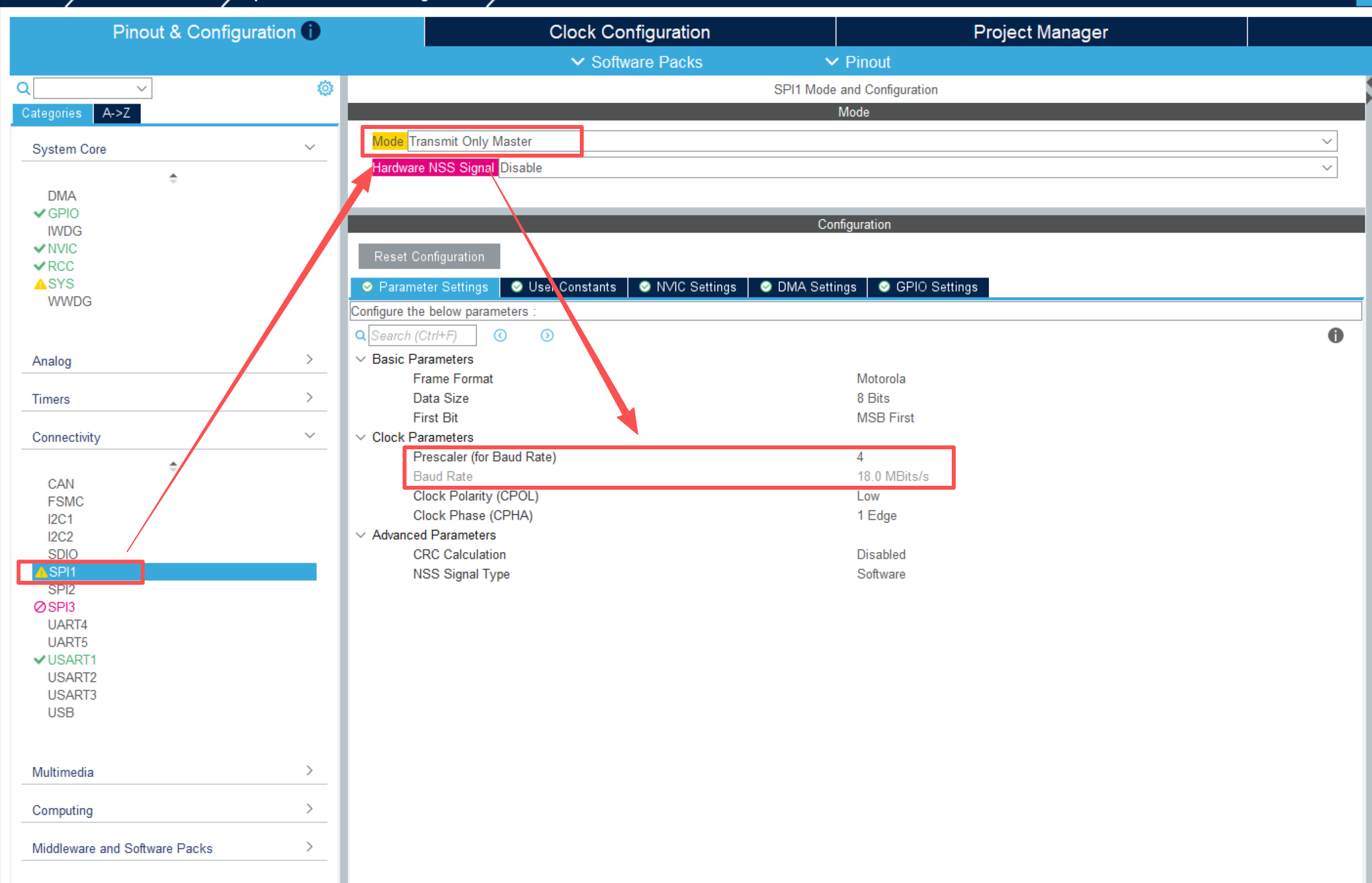Select the disabled SPI3 peripheral
The width and height of the screenshot is (1372, 883).
click(54, 607)
